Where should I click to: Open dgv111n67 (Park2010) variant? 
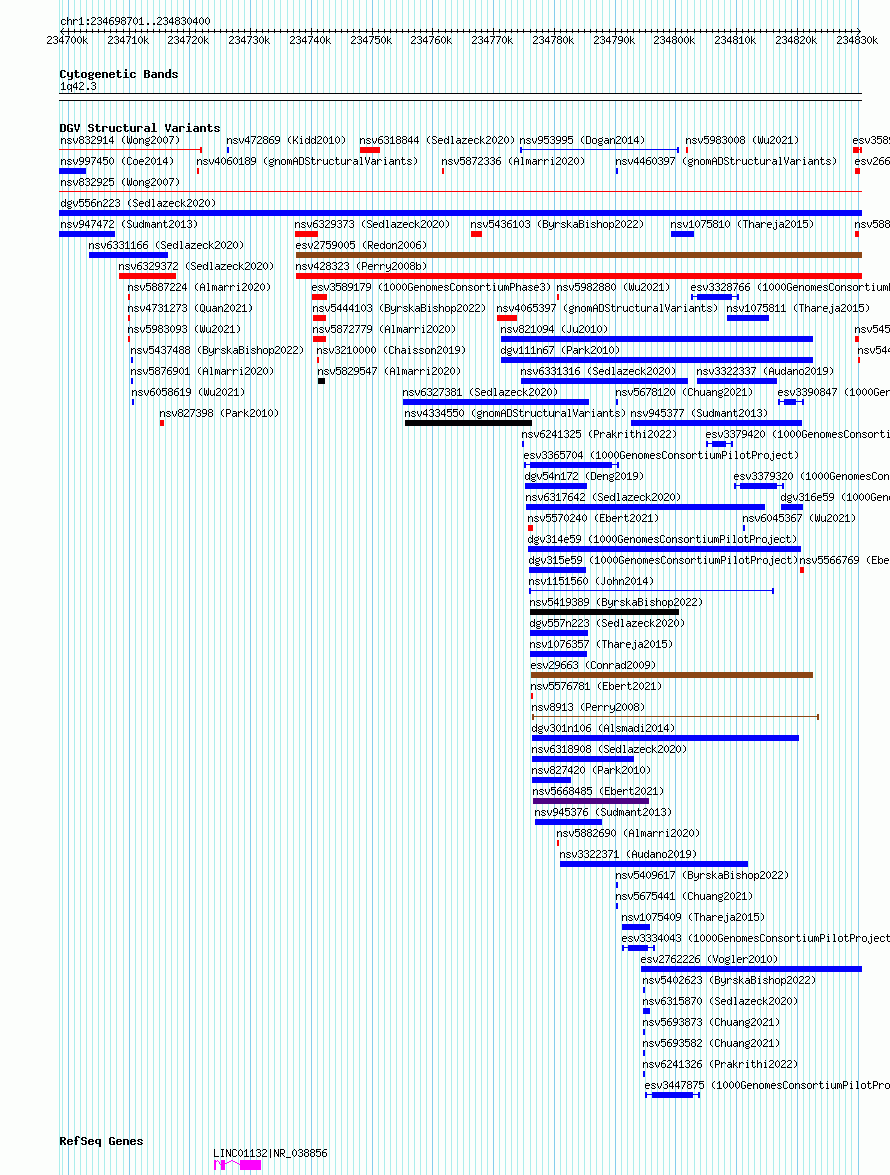[x=560, y=350]
